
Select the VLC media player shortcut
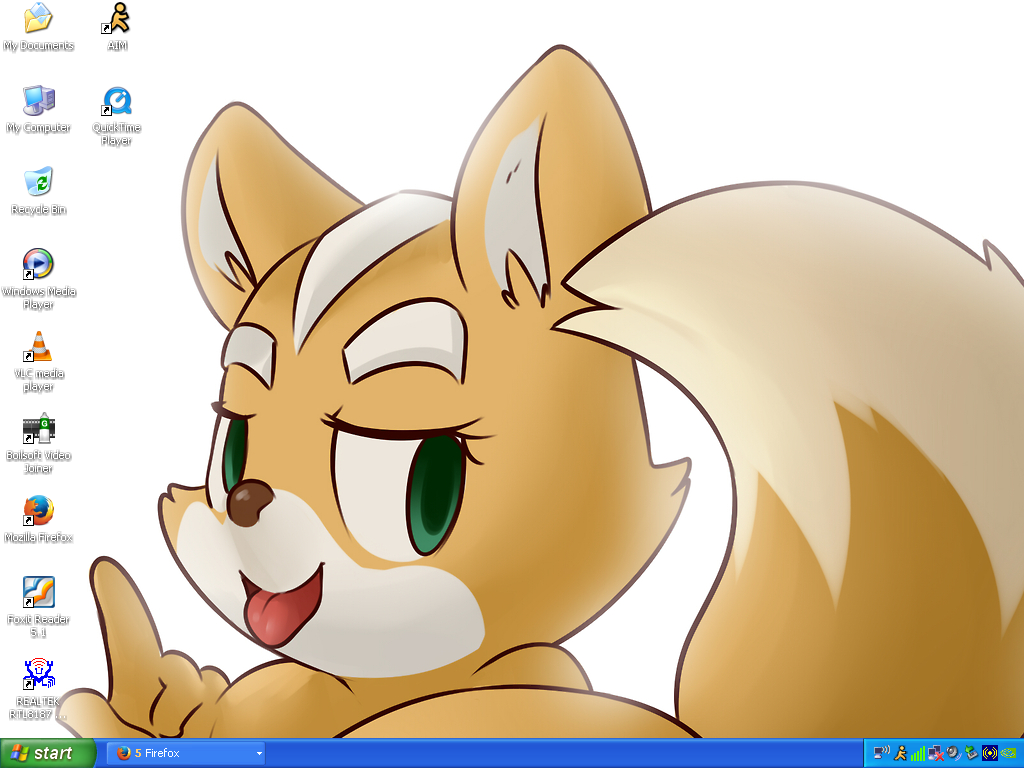coord(38,347)
